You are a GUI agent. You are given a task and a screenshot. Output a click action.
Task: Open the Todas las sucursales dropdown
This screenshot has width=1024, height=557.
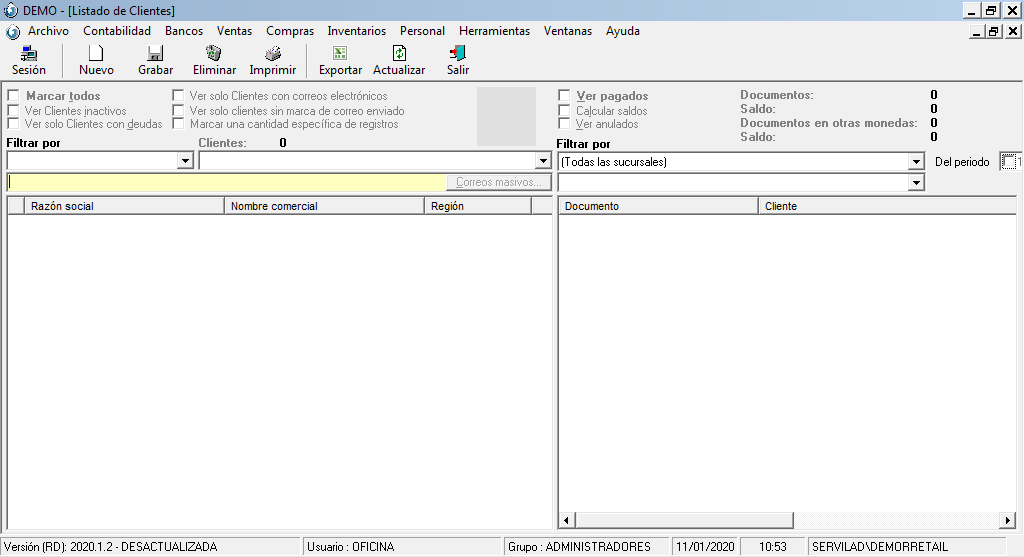click(x=916, y=162)
